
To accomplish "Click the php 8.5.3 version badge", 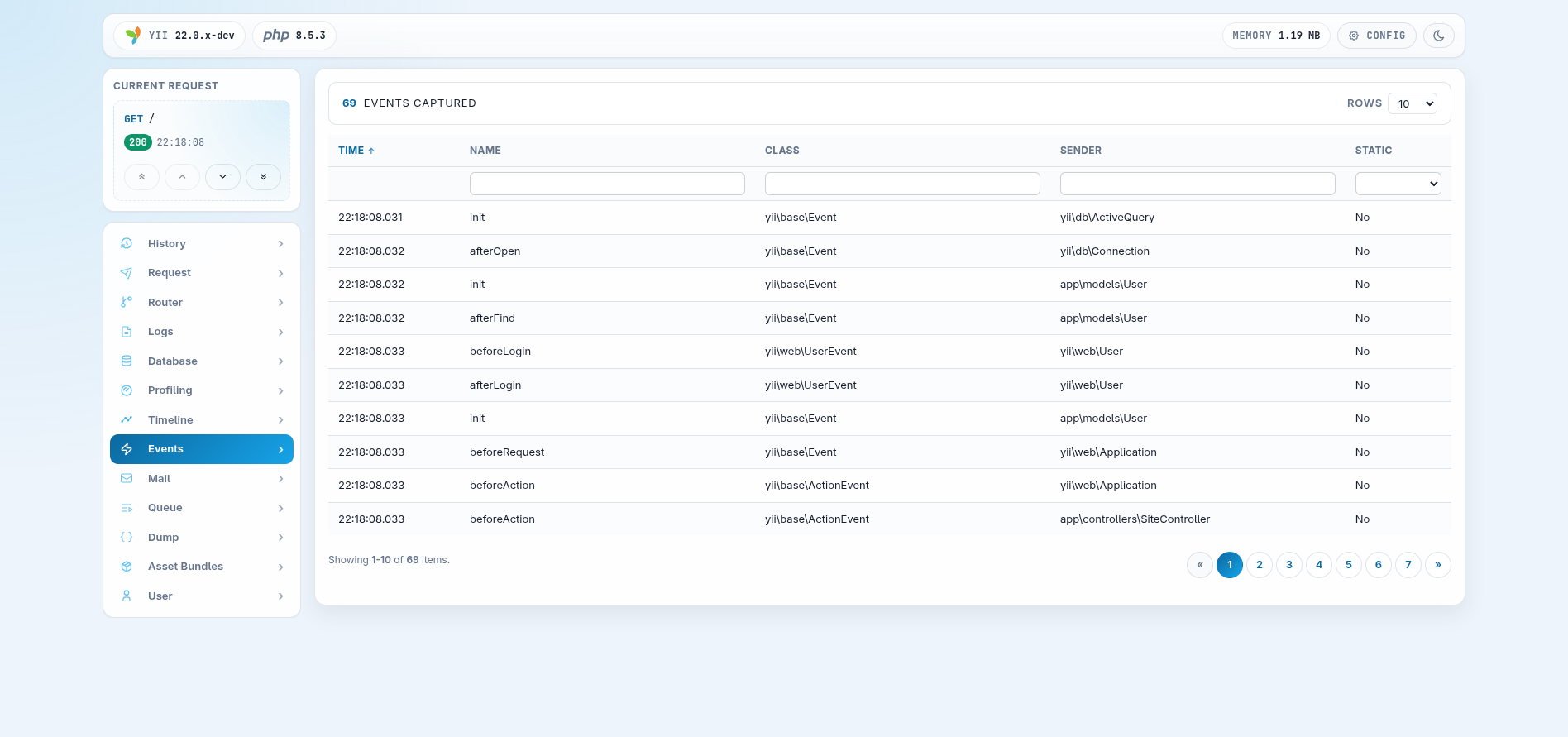I will click(x=294, y=36).
